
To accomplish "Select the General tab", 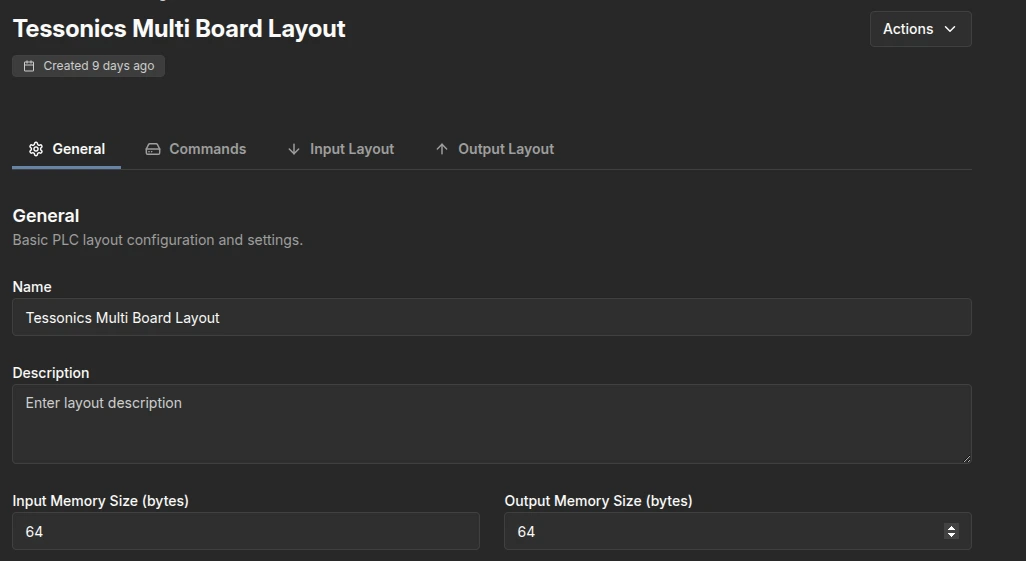I will tap(67, 149).
